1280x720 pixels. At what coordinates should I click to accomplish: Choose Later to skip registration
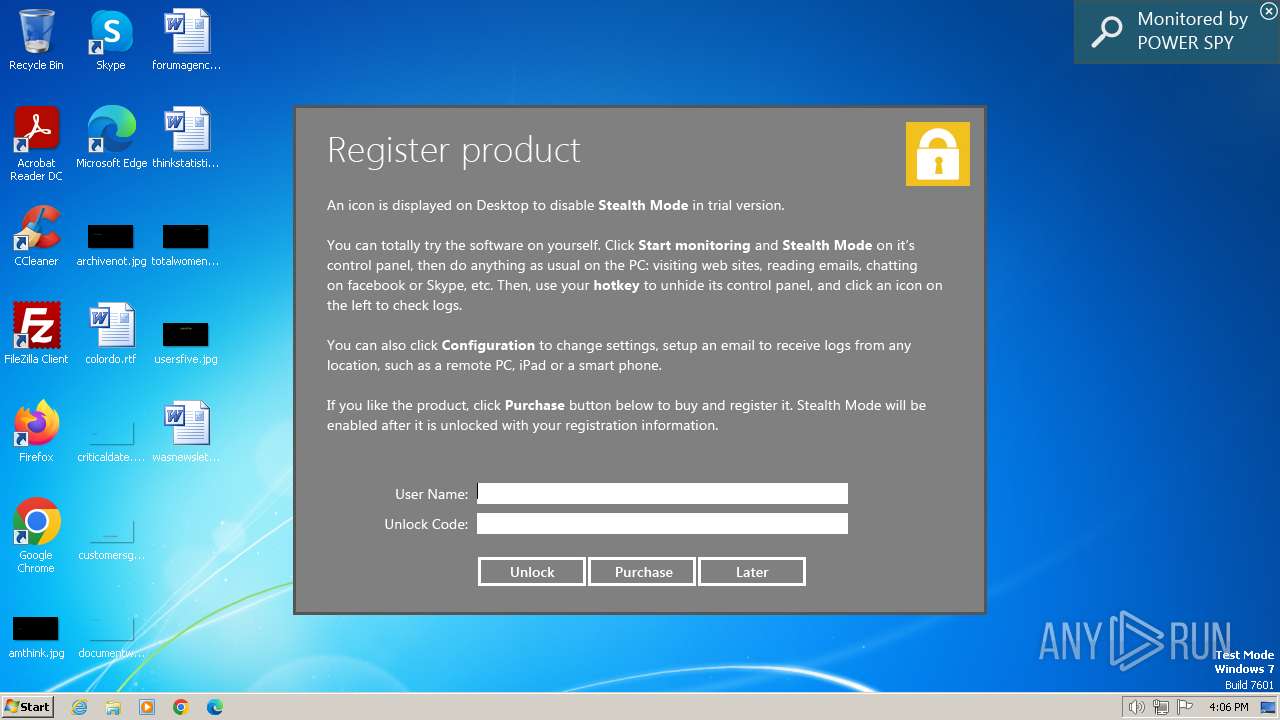click(752, 572)
